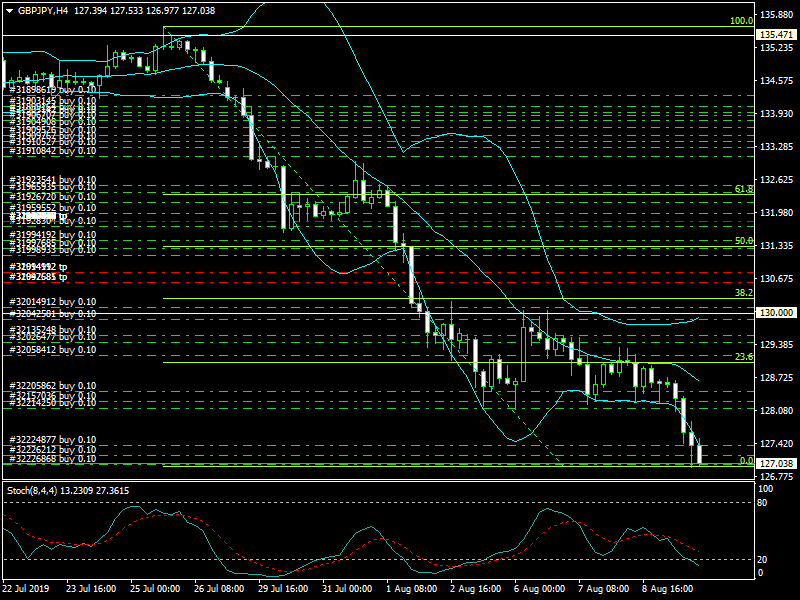Click the 126.775 price scale value
800x600 pixels.
777,477
